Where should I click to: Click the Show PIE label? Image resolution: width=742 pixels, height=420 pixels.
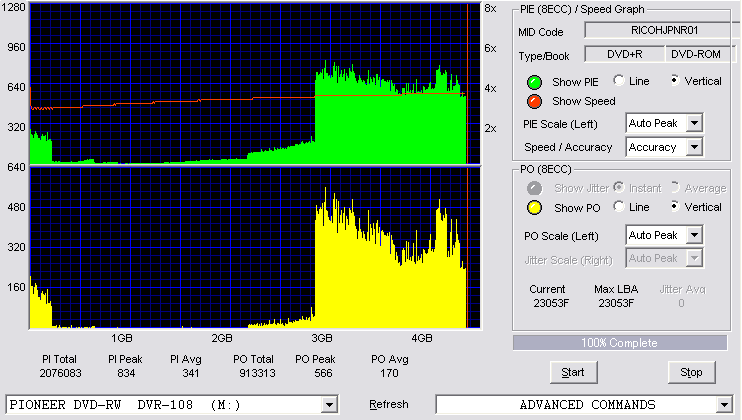(x=575, y=82)
